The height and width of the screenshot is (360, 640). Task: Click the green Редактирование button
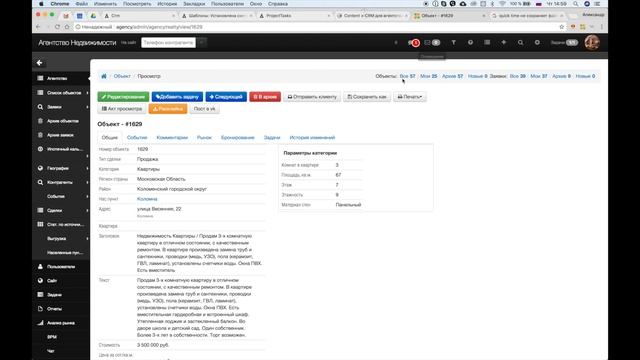[x=123, y=97]
